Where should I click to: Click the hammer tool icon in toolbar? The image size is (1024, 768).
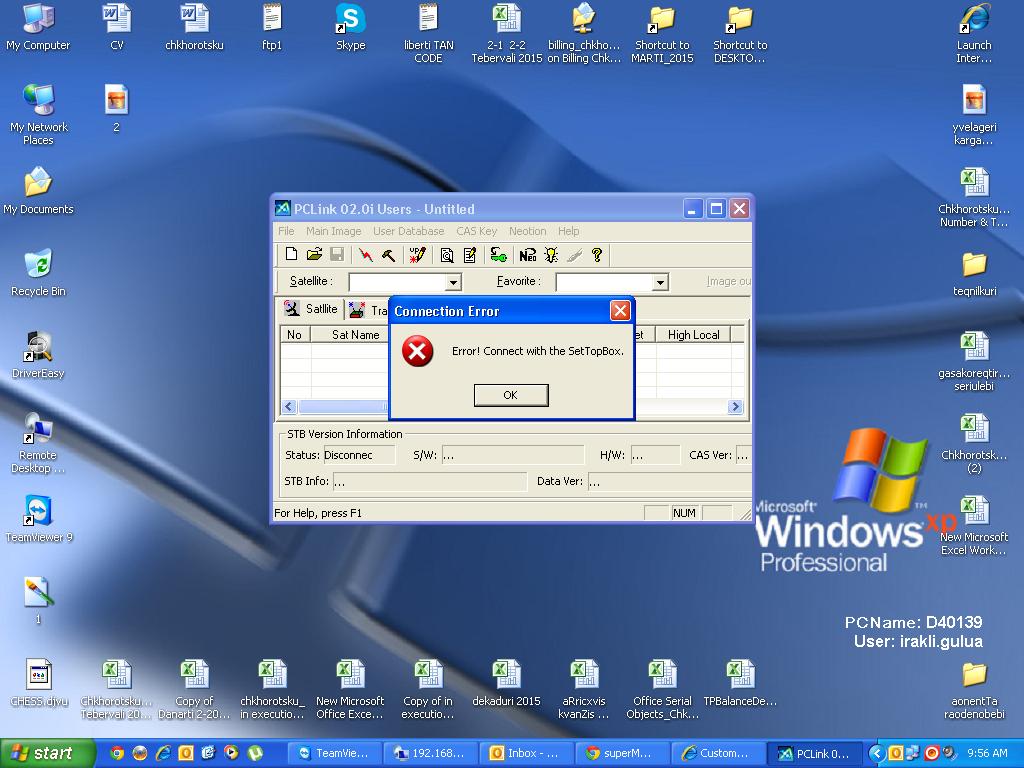coord(389,255)
